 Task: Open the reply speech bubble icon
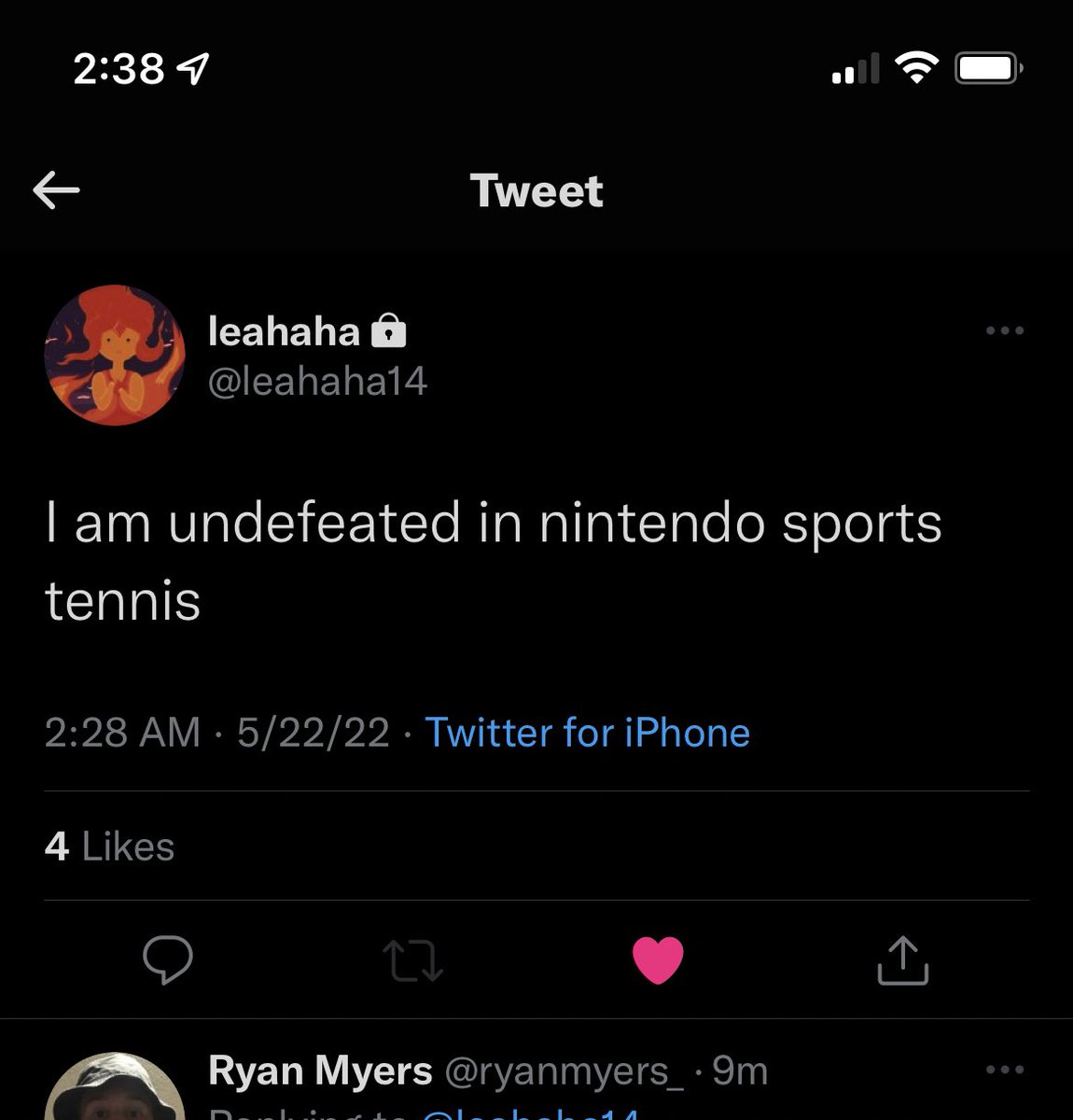coord(168,959)
